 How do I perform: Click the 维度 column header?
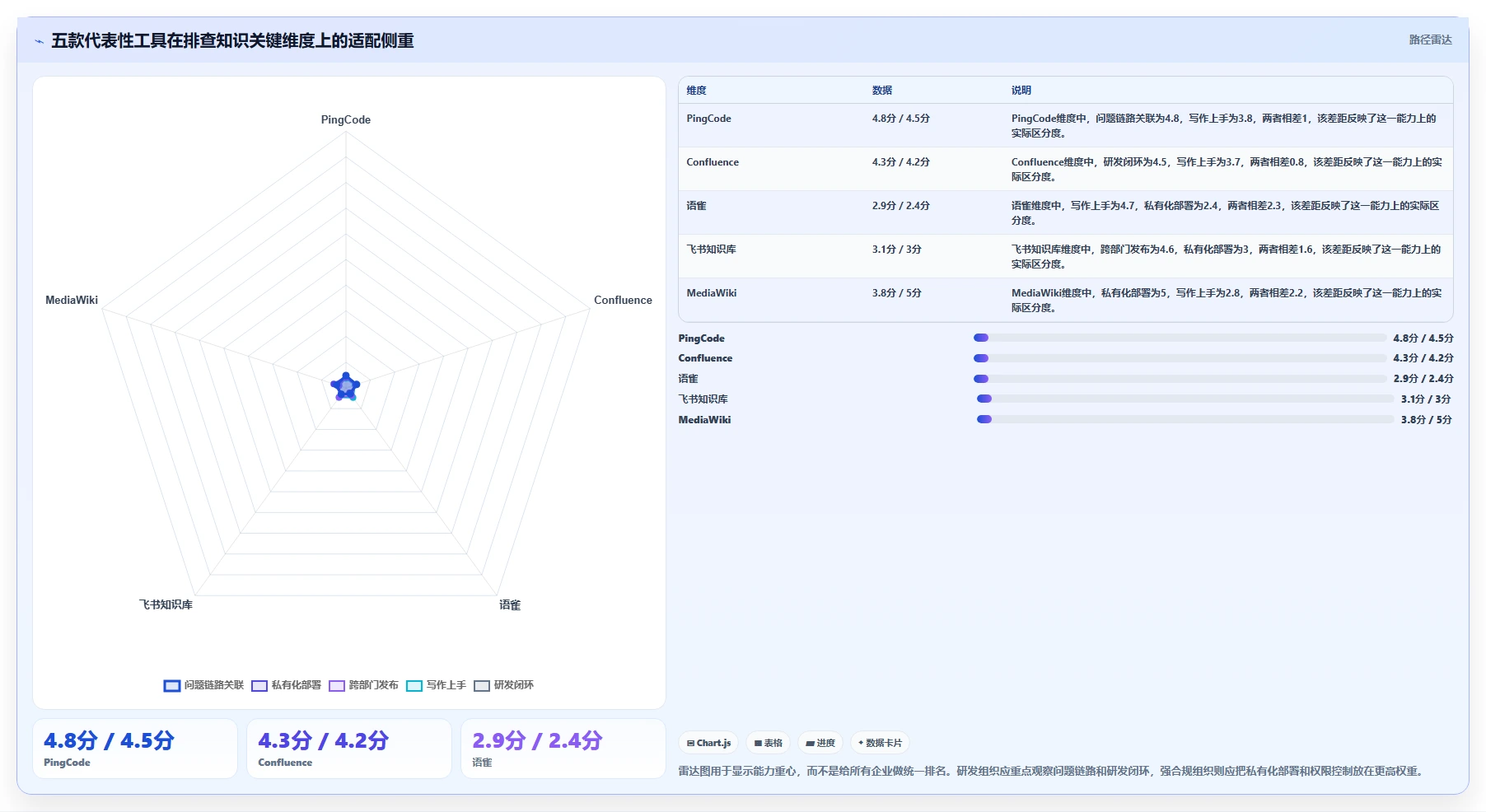click(x=697, y=91)
